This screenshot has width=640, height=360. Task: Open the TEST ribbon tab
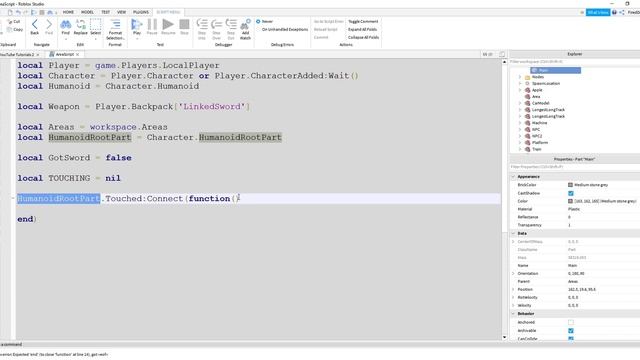106,12
